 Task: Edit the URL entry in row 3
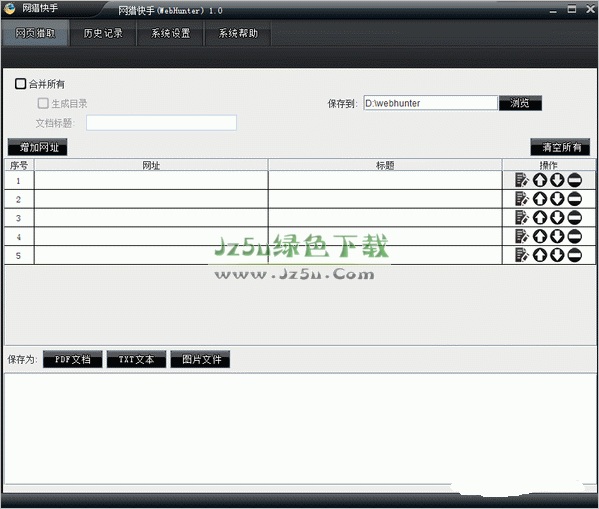tap(522, 217)
